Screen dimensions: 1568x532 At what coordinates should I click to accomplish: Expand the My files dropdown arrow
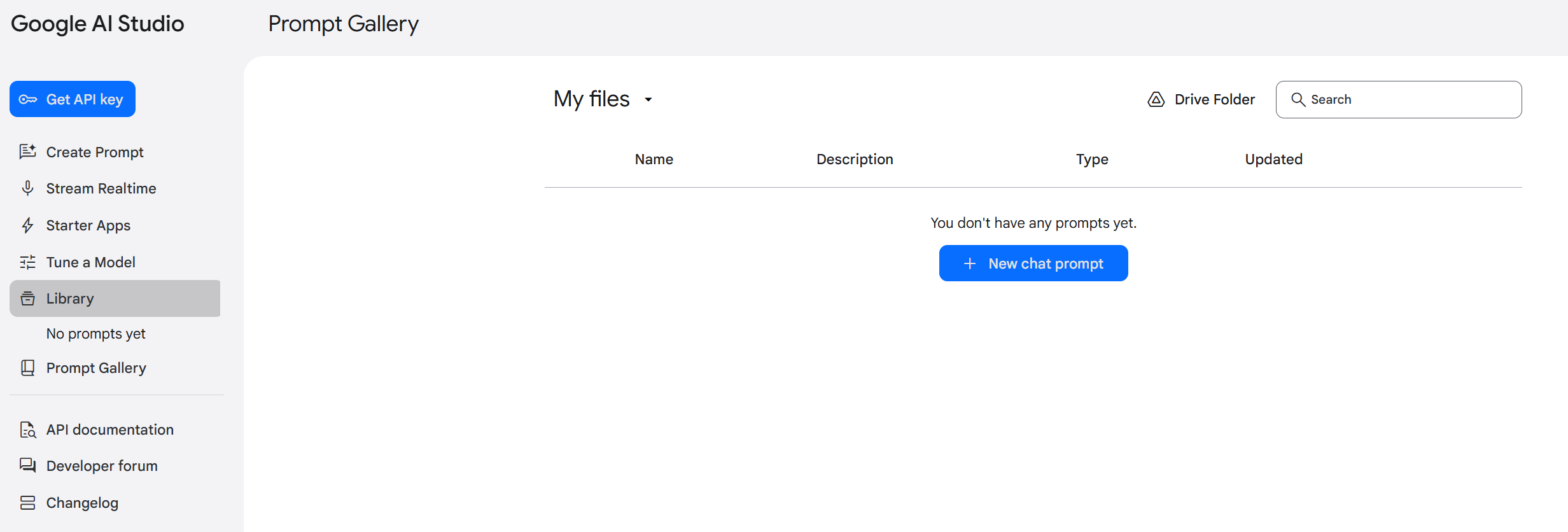[648, 99]
